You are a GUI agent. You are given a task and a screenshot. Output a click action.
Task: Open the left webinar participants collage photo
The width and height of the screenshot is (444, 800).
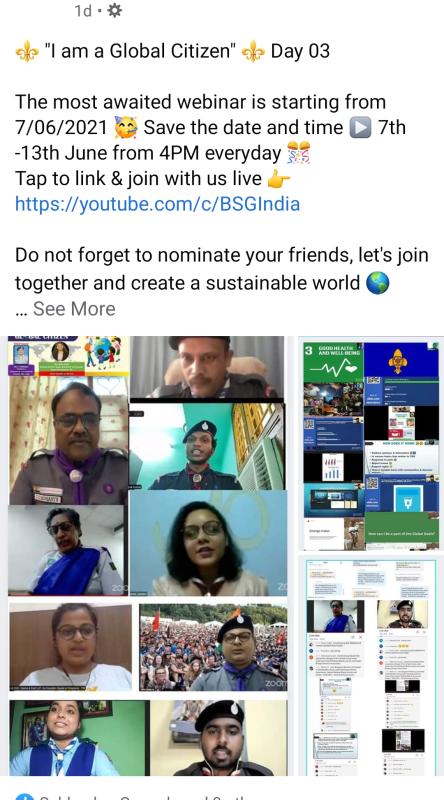pos(147,556)
